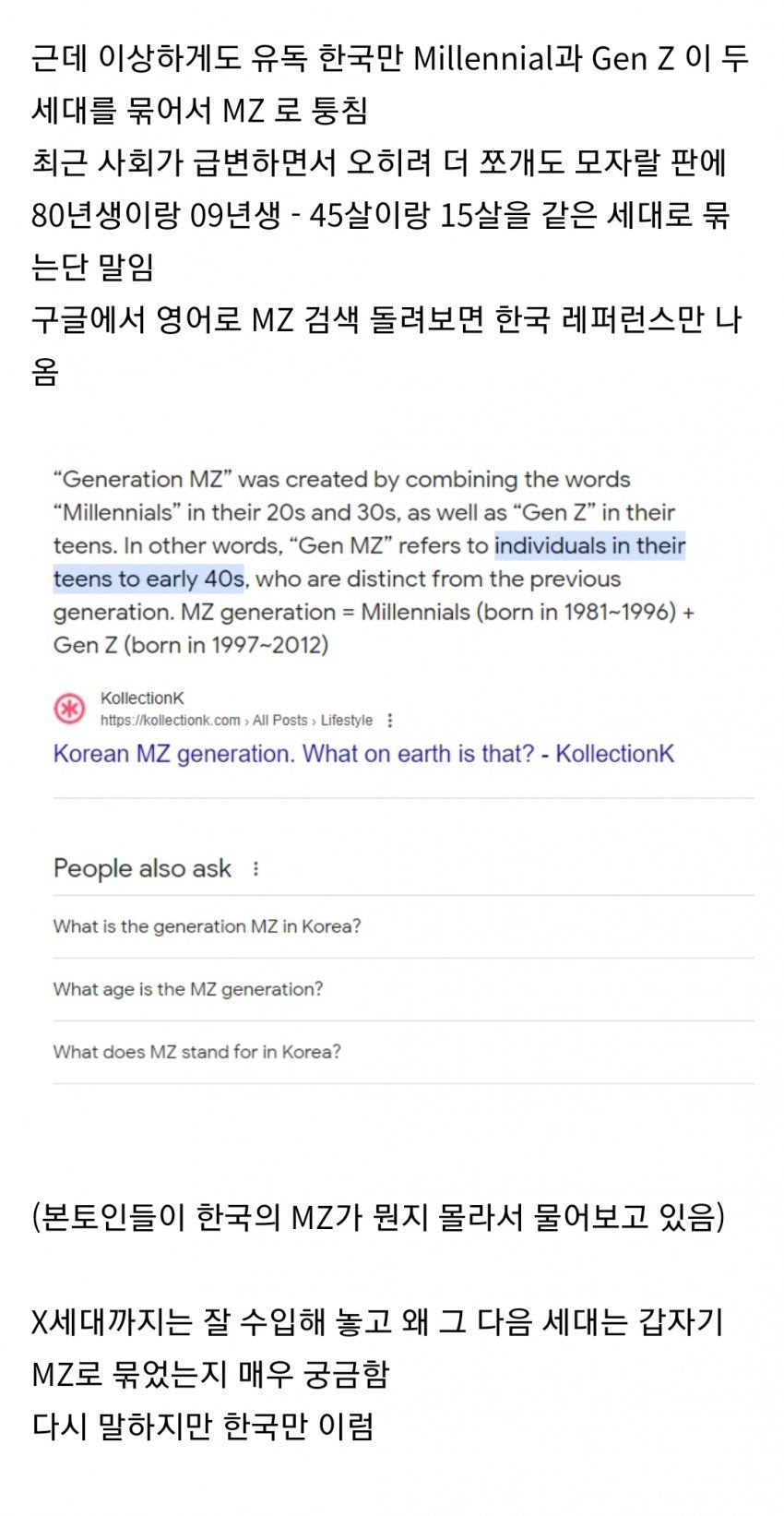784x1516 pixels.
Task: Click the 'Gen Z (born in 1997~2012)' text
Action: coord(191,645)
